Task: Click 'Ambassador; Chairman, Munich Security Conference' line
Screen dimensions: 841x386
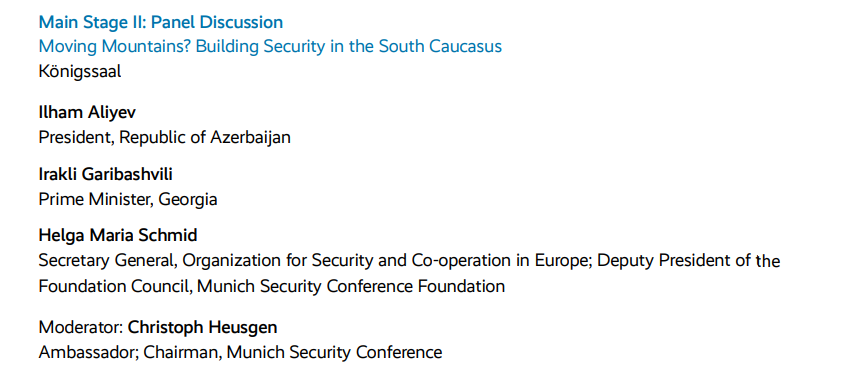Action: (x=240, y=352)
